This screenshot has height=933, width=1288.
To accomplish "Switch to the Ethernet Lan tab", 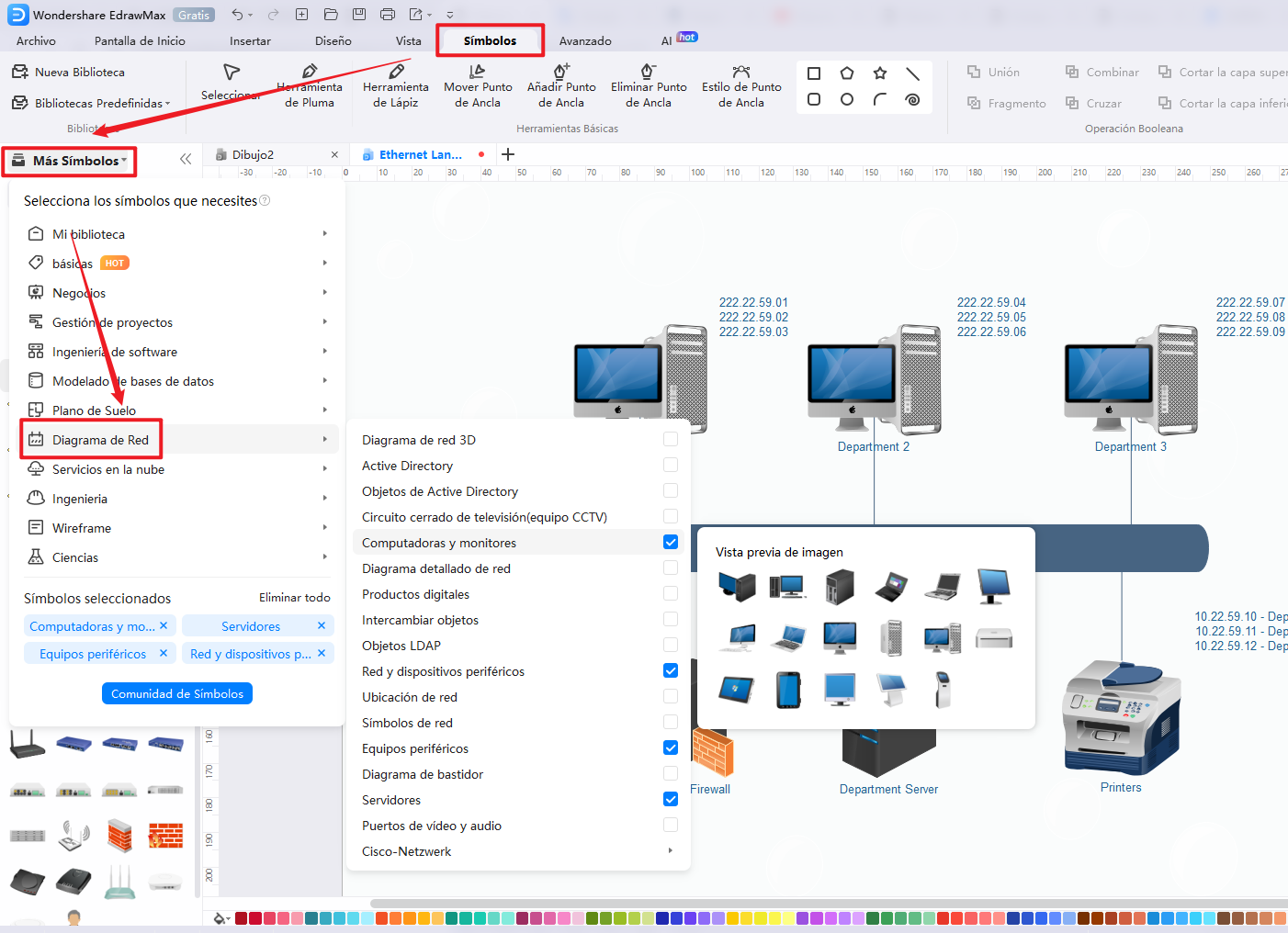I will 422,153.
